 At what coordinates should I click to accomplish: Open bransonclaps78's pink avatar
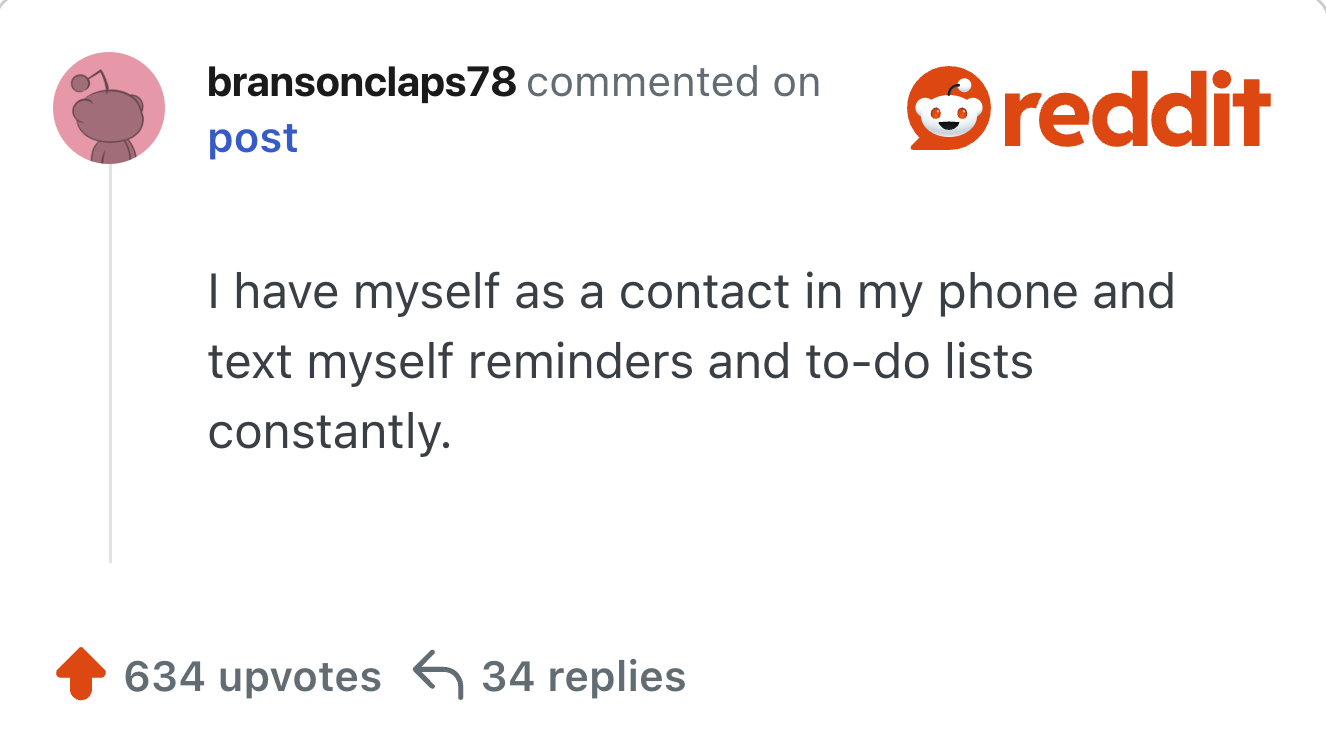tap(108, 108)
